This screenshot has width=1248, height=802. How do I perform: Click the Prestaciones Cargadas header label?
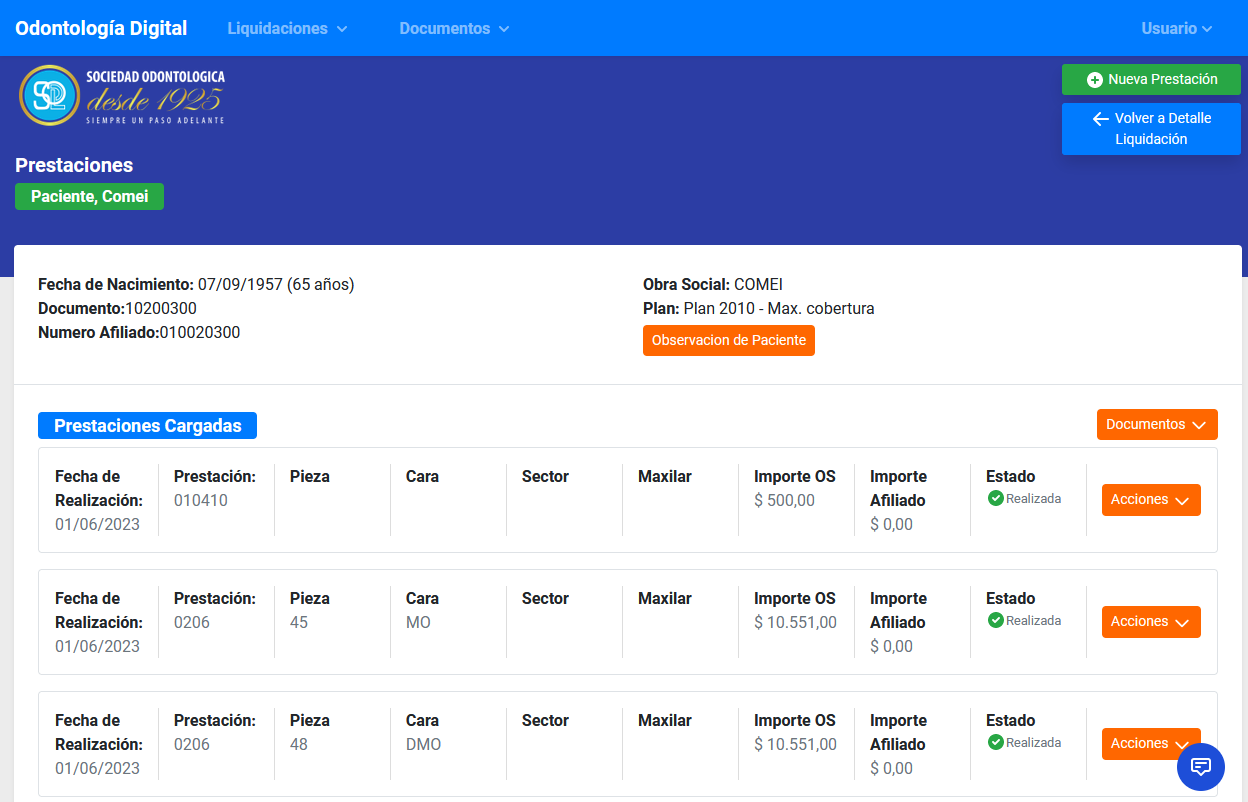[147, 426]
